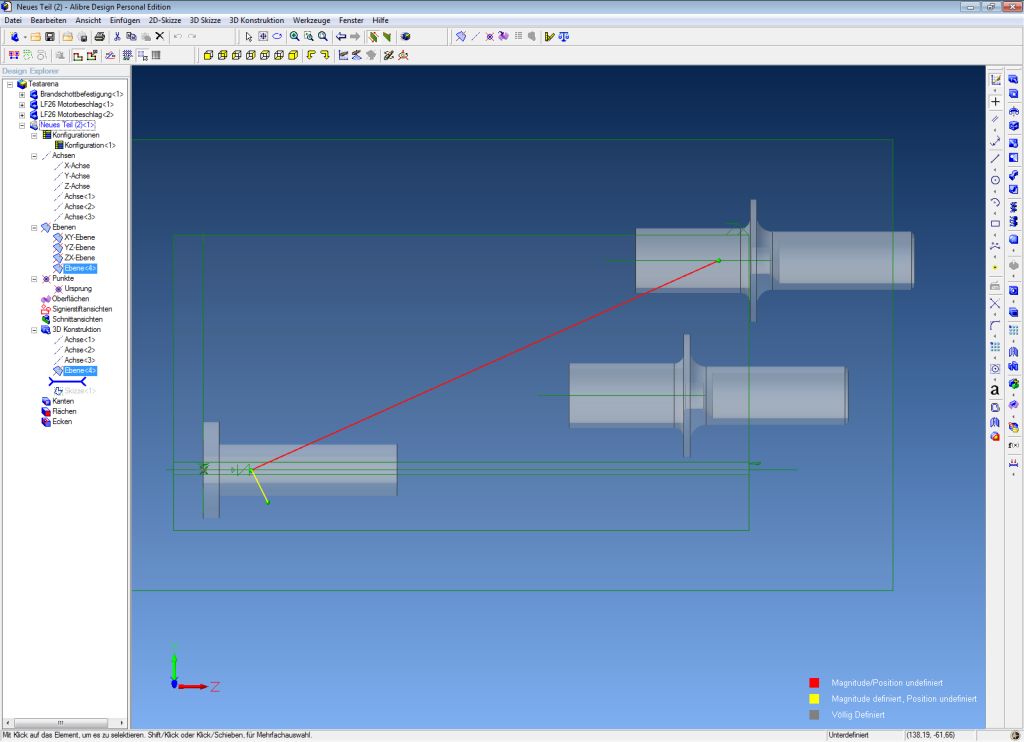Click the yellow sketch line segment

coord(259,485)
